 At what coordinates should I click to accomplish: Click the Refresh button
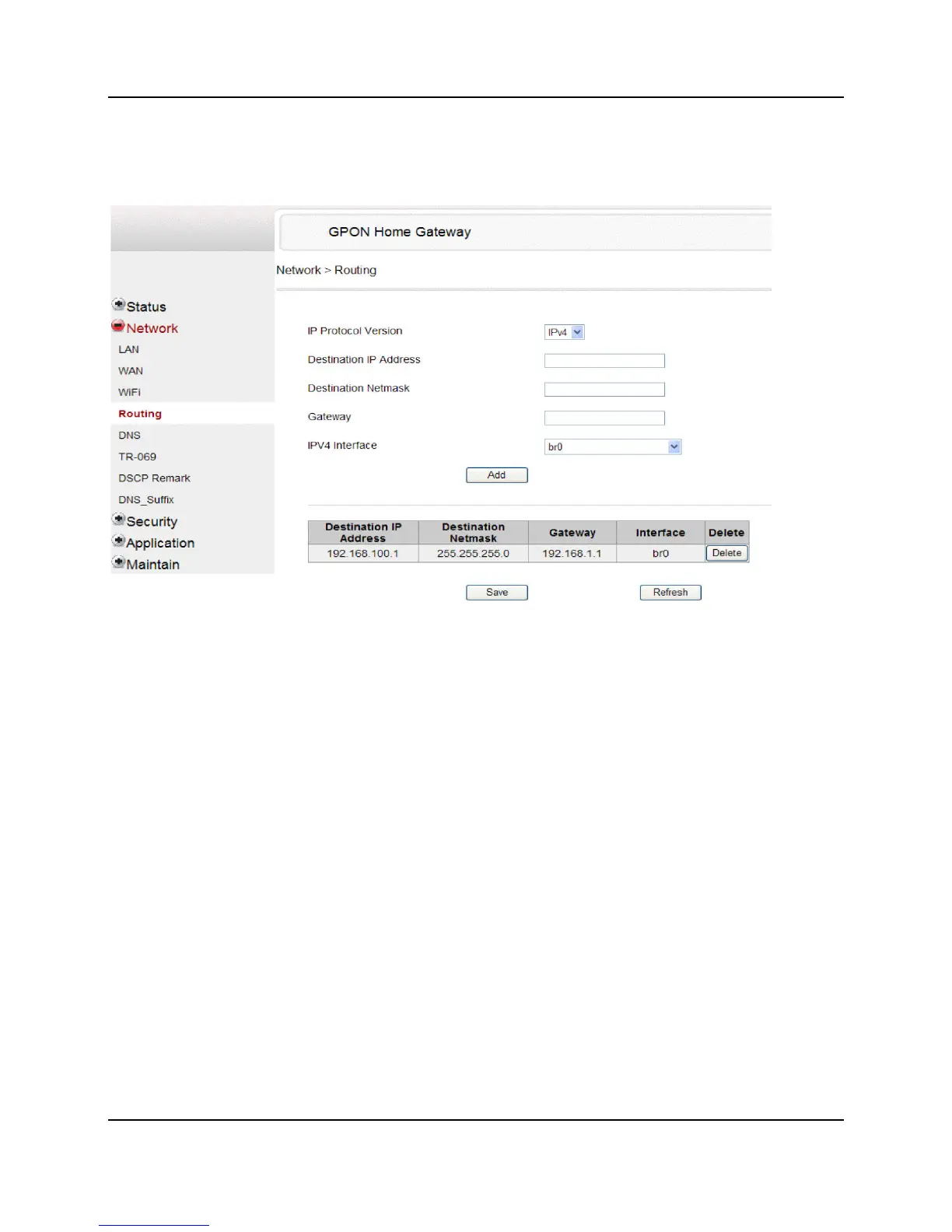(x=670, y=593)
